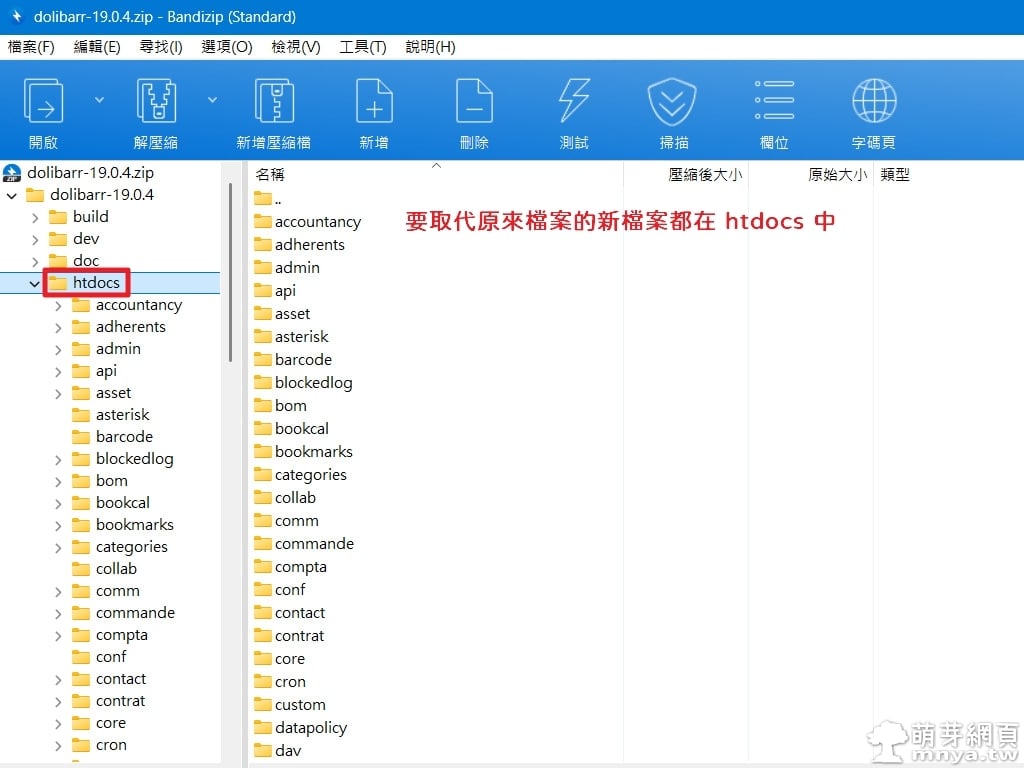Open dropdown arrow next to Extract button
This screenshot has width=1024, height=768.
click(212, 99)
